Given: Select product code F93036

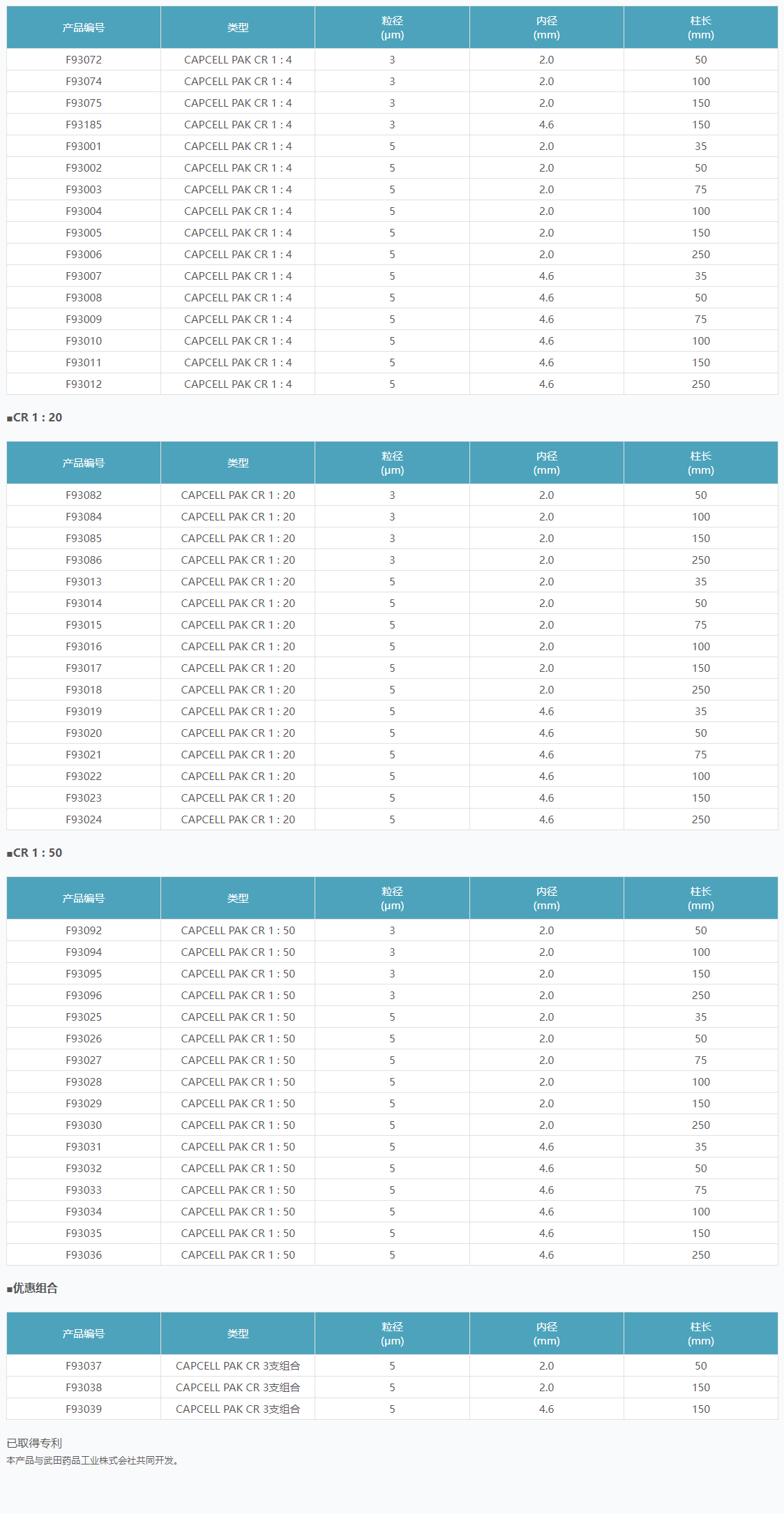Looking at the screenshot, I should 84,1255.
